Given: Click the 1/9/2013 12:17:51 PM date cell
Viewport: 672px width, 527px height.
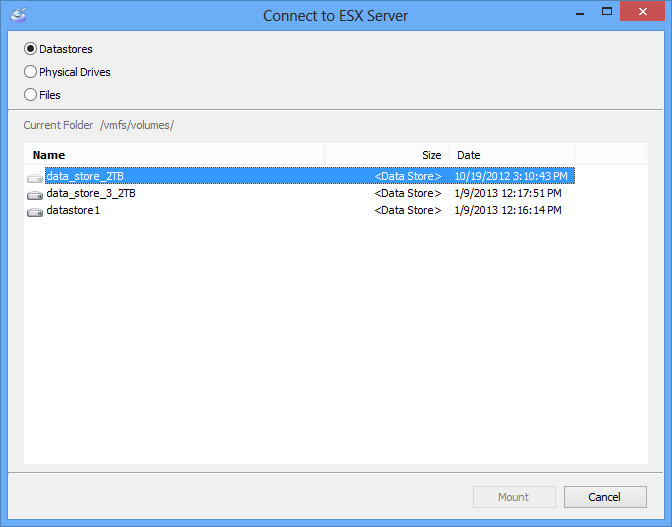Looking at the screenshot, I should pos(508,193).
